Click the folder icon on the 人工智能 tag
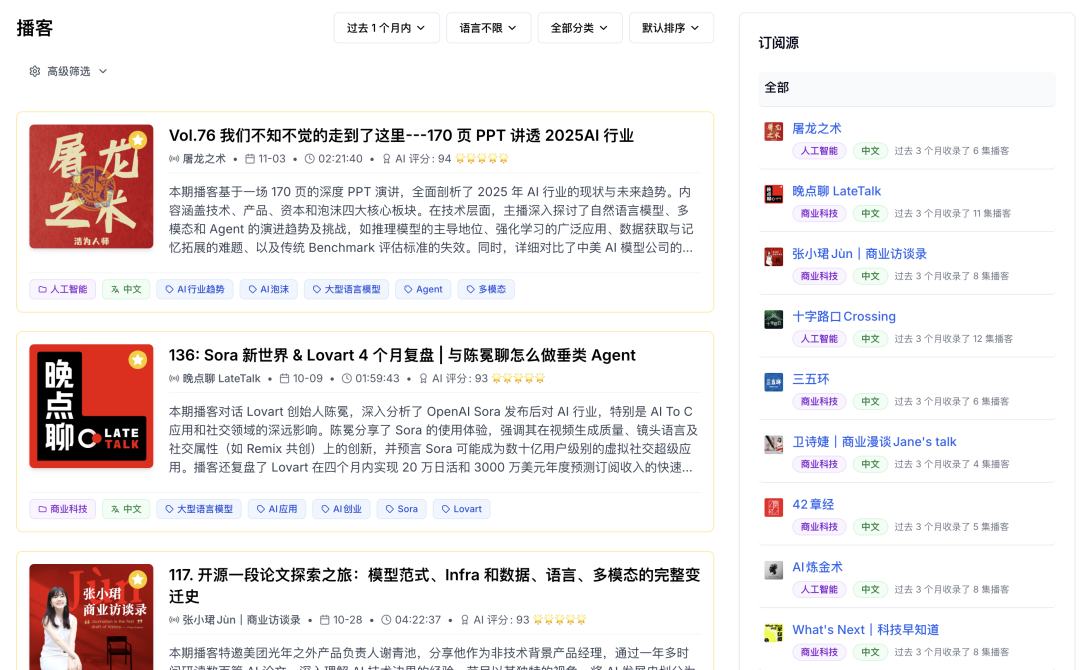The height and width of the screenshot is (670, 1080). pyautogui.click(x=42, y=289)
